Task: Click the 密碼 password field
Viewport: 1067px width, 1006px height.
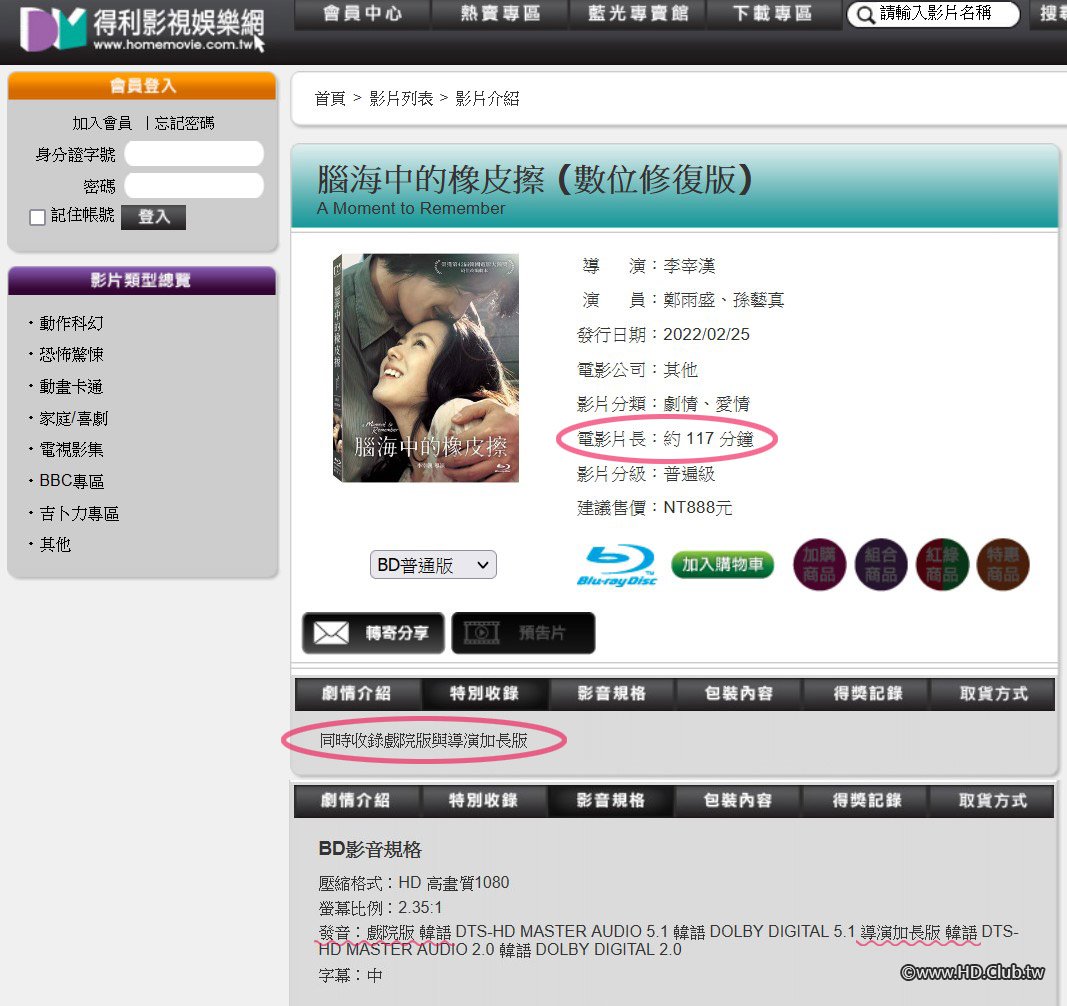Action: [x=194, y=185]
